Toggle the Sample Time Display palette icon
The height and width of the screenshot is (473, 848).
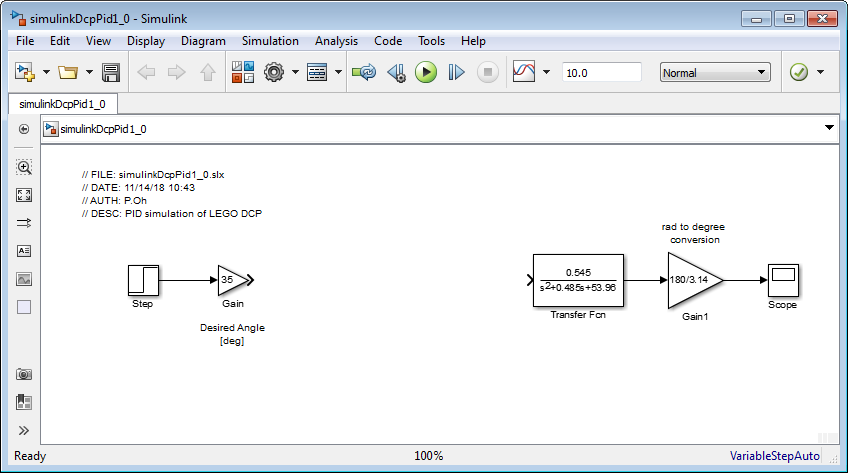pos(24,223)
